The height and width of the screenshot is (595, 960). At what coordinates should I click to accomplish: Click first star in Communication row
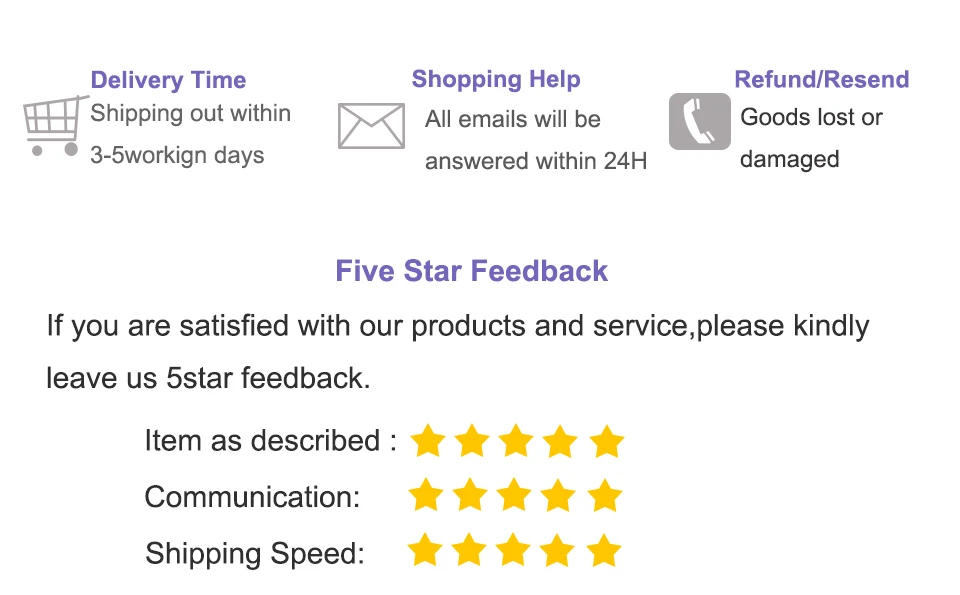(426, 495)
